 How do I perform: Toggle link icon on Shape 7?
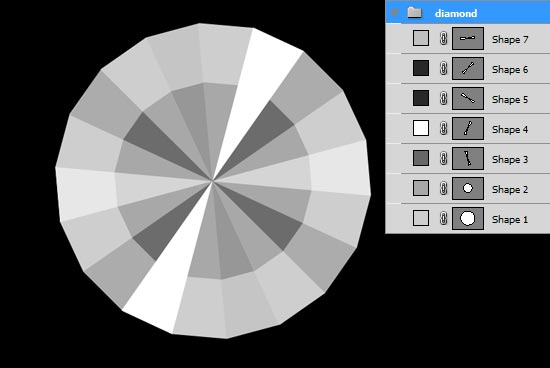[443, 38]
